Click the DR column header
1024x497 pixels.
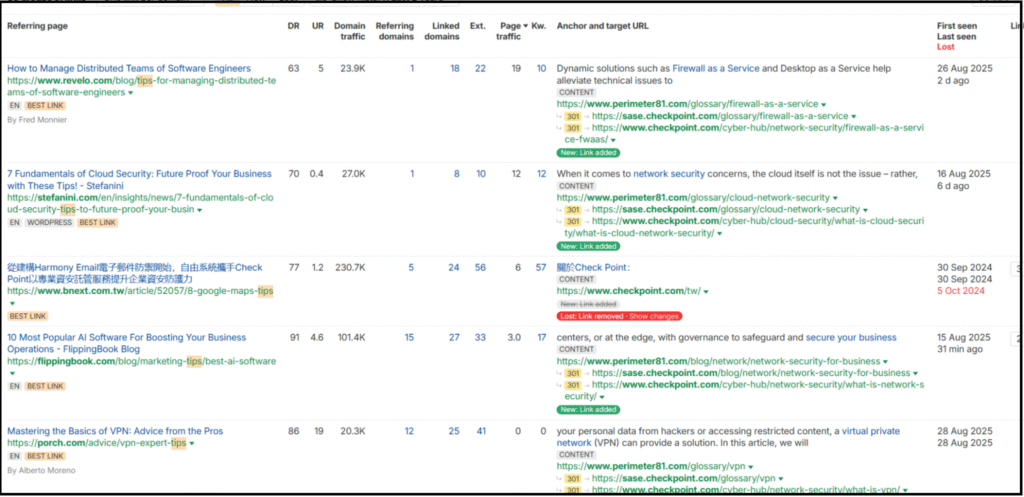[293, 24]
